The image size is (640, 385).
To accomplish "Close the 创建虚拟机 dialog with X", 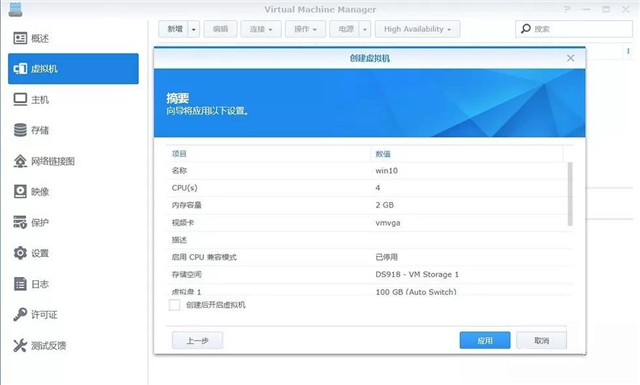I will 570,58.
